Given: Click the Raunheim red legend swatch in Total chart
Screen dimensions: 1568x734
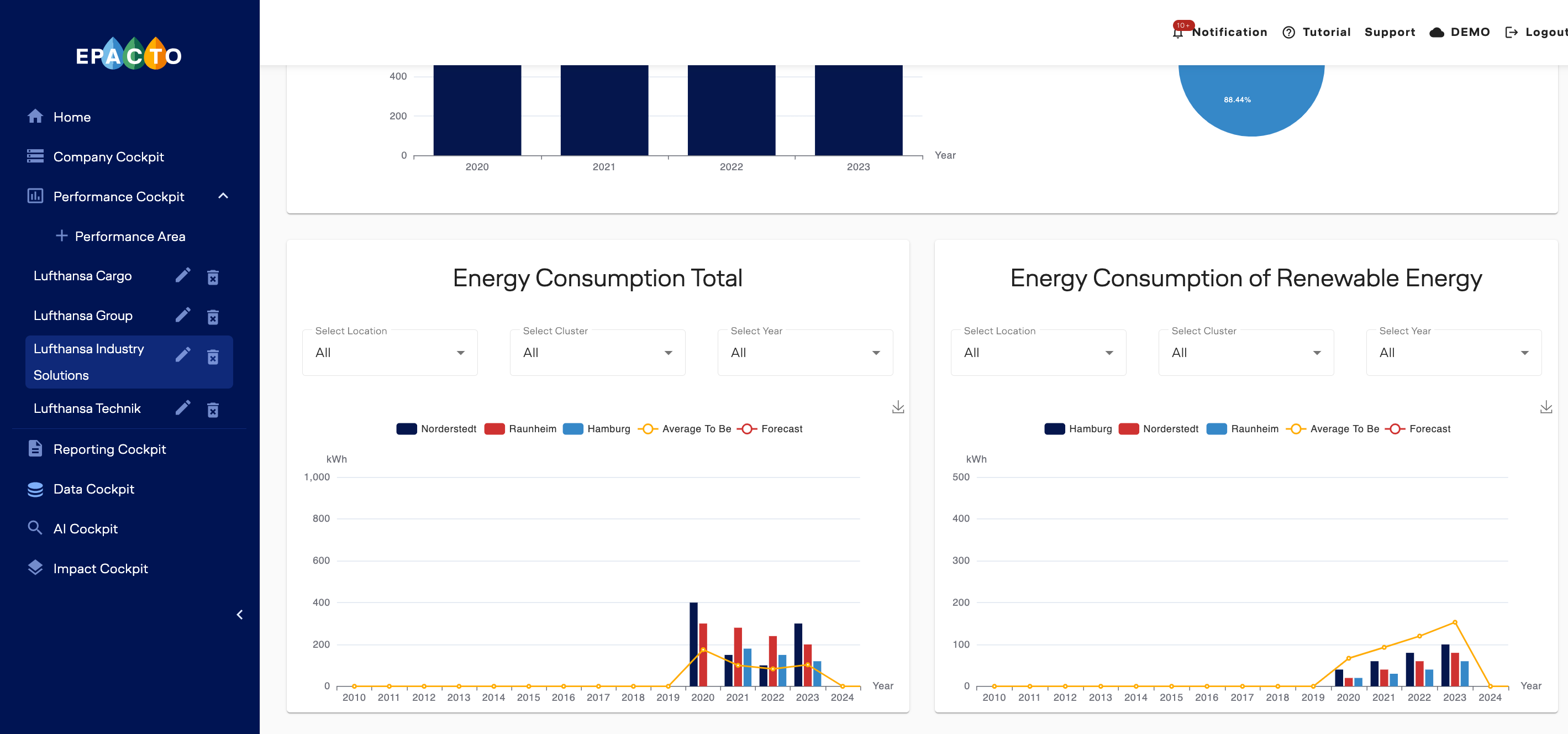Looking at the screenshot, I should [494, 429].
